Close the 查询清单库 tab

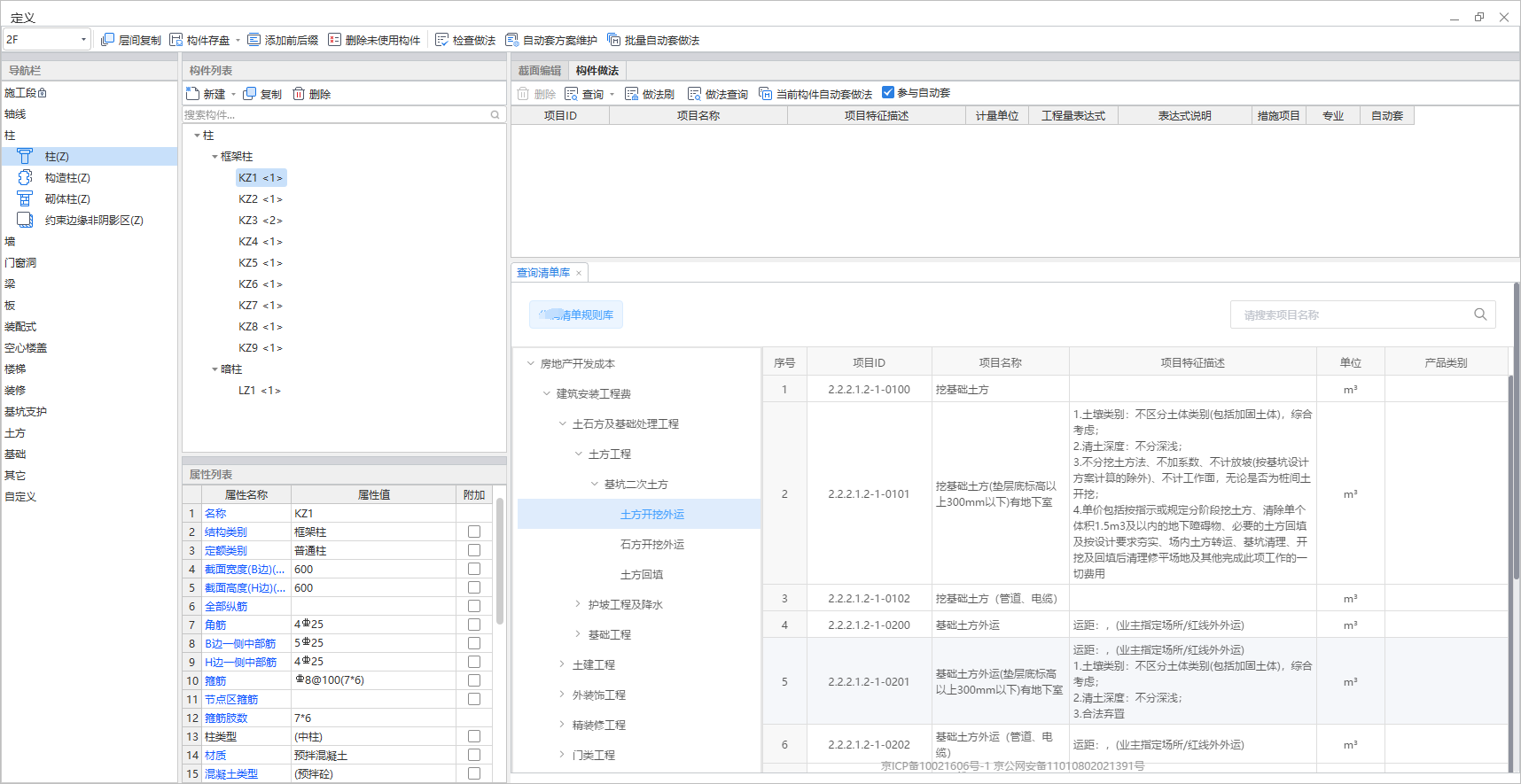(579, 273)
